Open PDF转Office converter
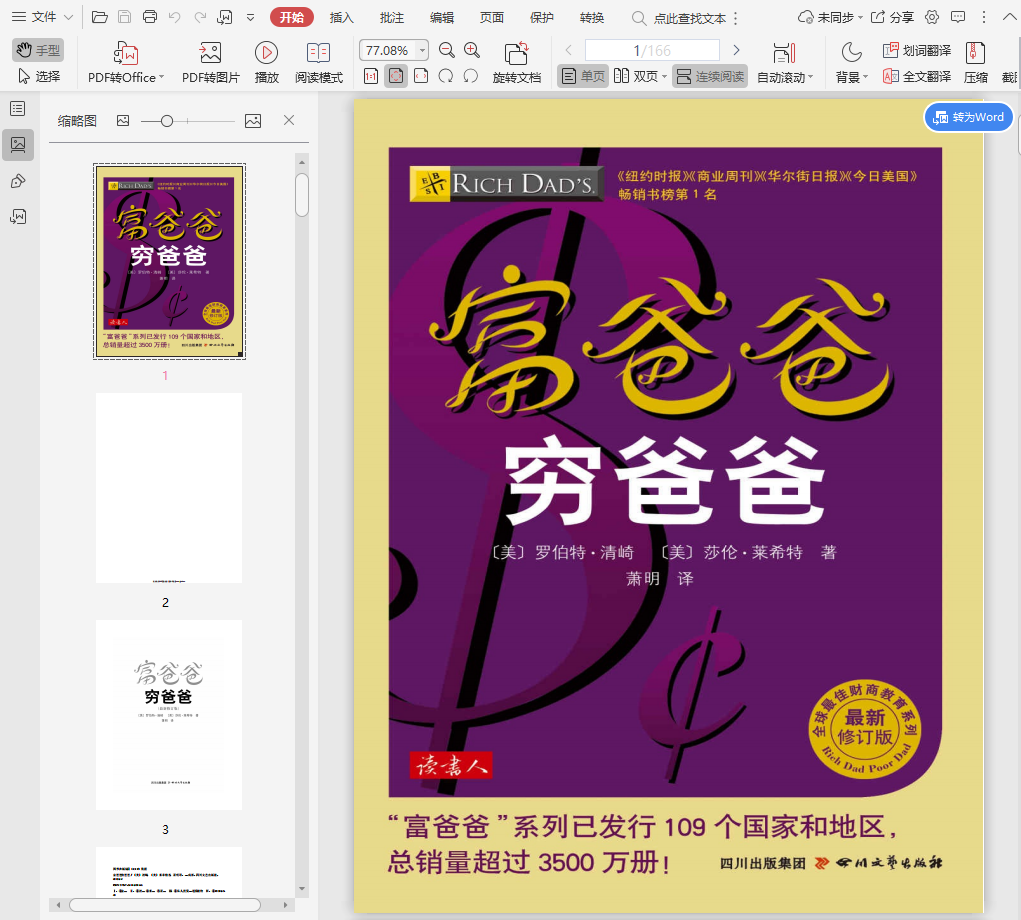The height and width of the screenshot is (920, 1021). 126,63
